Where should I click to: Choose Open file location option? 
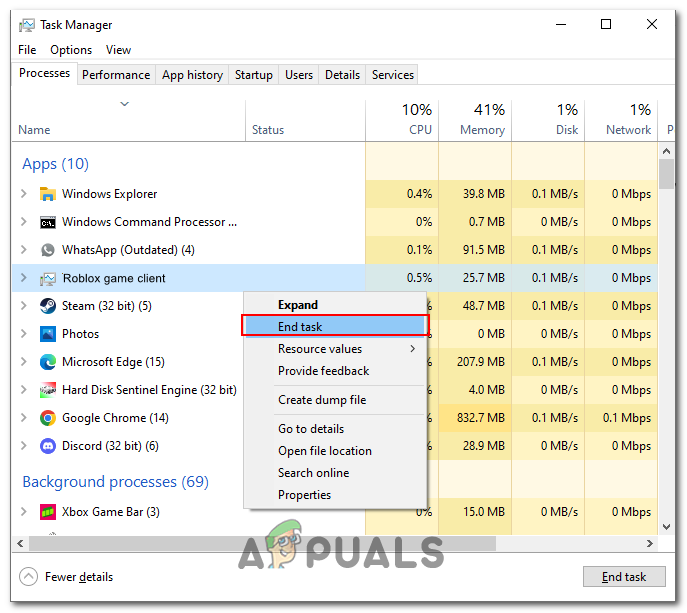(335, 451)
